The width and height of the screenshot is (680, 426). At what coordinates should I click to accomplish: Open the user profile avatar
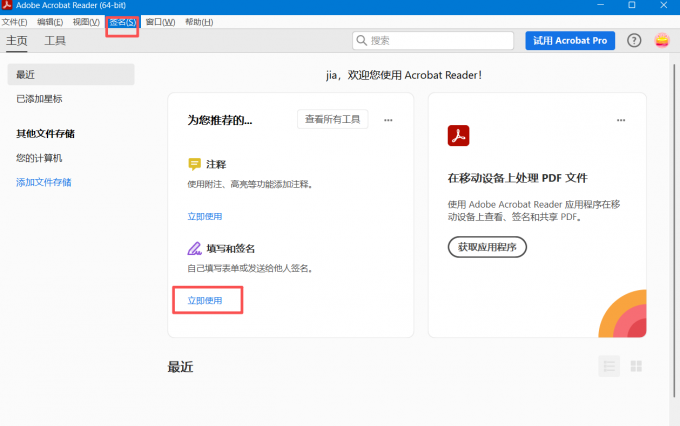click(x=662, y=41)
